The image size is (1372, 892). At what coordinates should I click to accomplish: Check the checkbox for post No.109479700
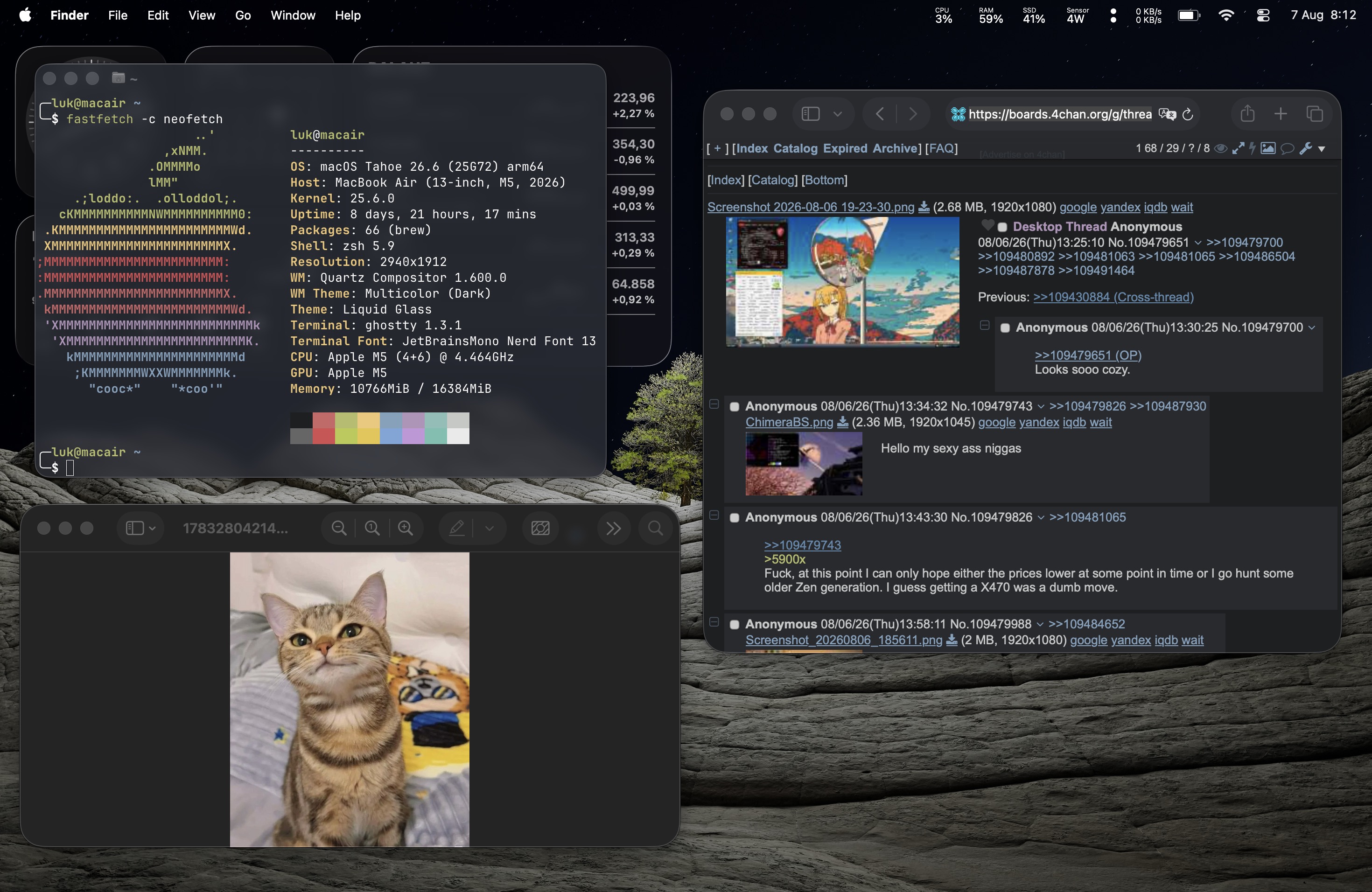click(x=1005, y=328)
